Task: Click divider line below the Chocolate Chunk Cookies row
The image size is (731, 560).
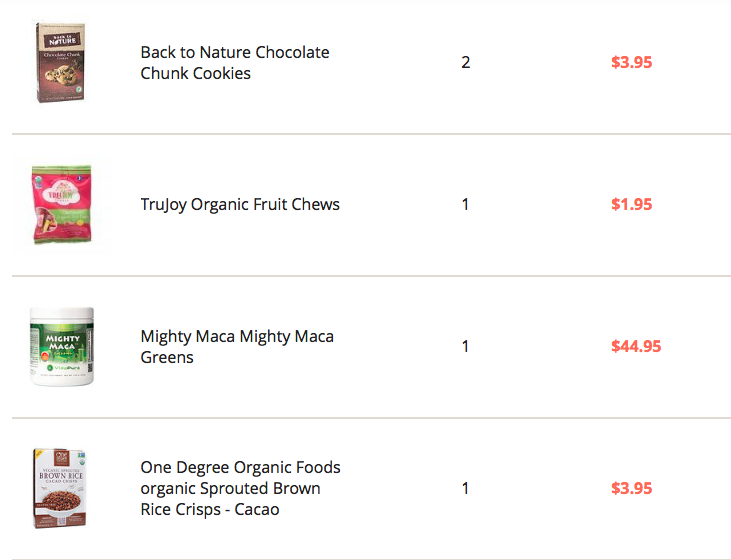Action: click(x=372, y=134)
